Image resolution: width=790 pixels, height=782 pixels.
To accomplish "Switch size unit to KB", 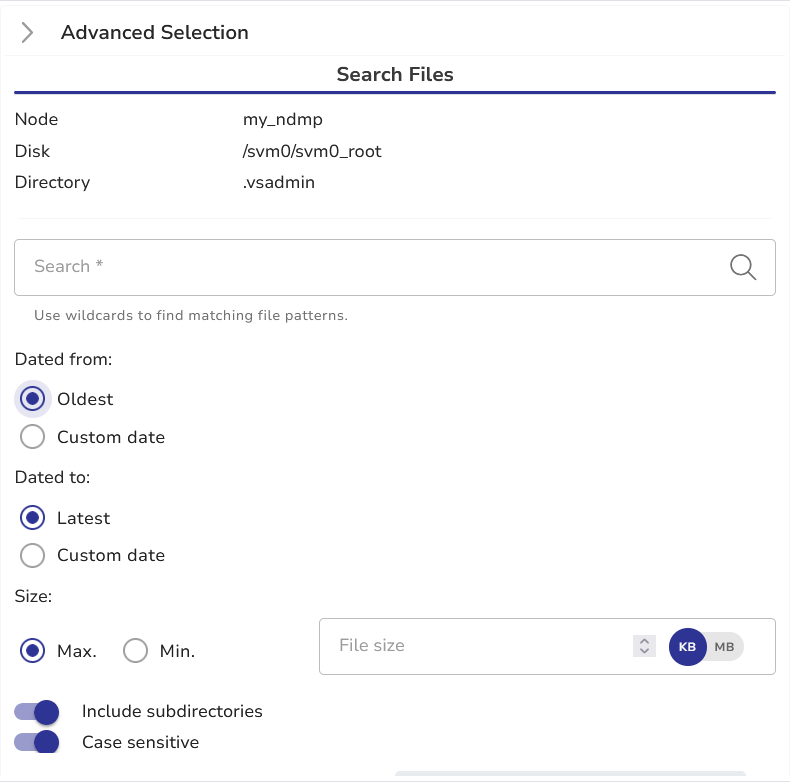I will [687, 647].
